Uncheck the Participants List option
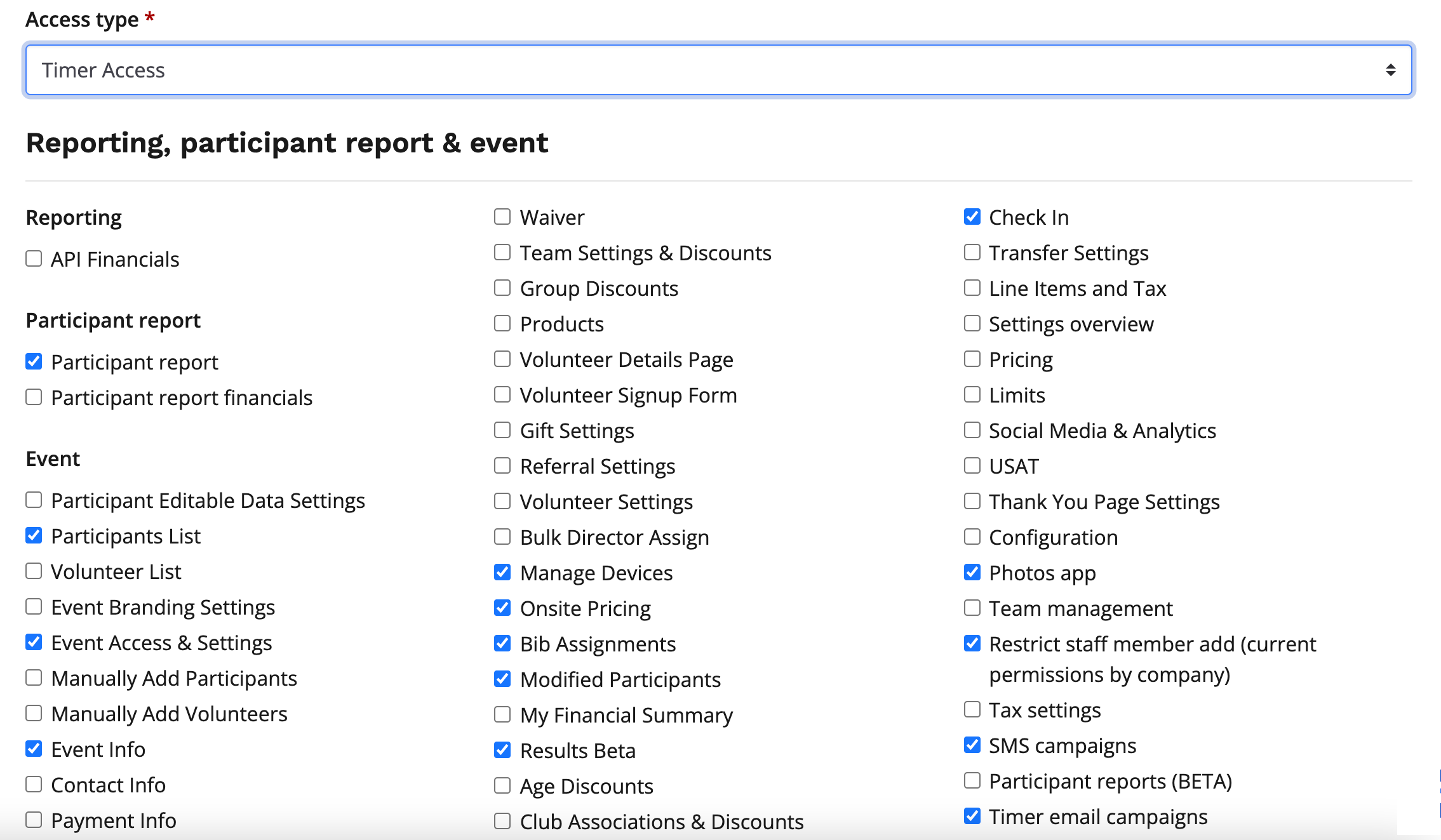 click(x=34, y=536)
